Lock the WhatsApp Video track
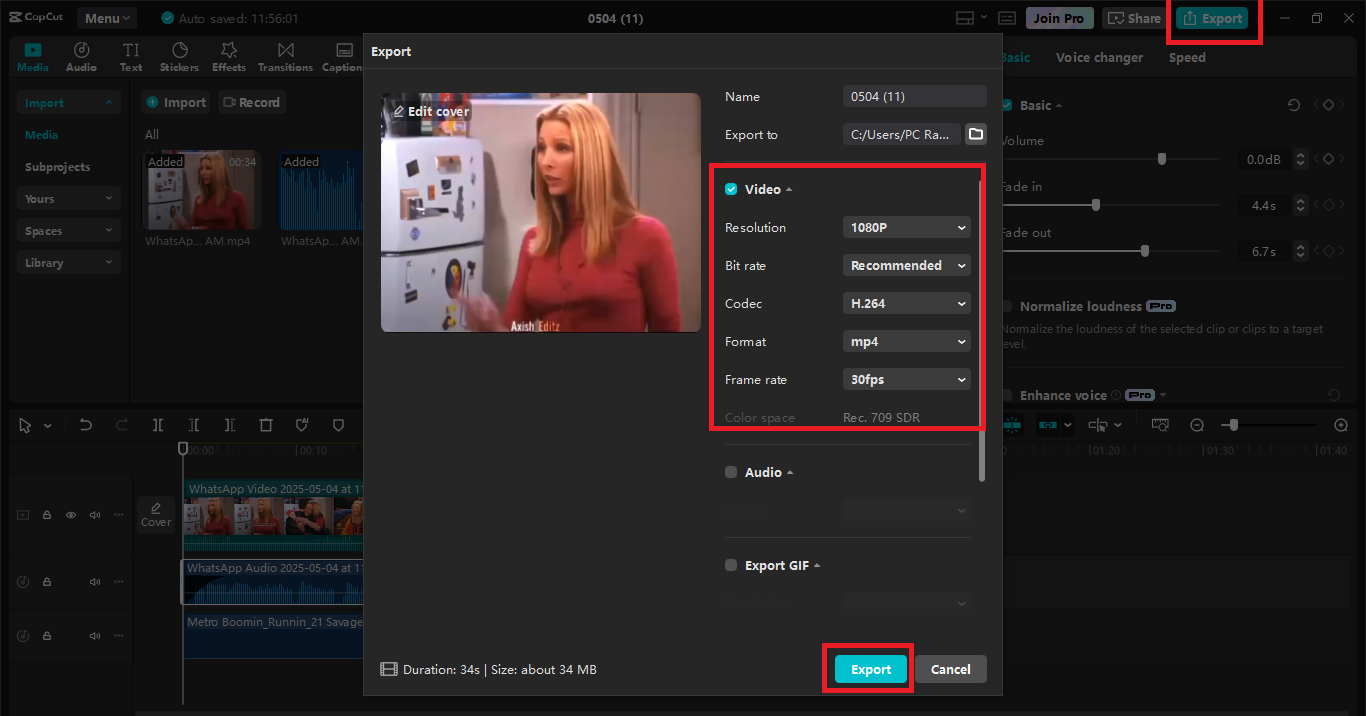 tap(47, 515)
